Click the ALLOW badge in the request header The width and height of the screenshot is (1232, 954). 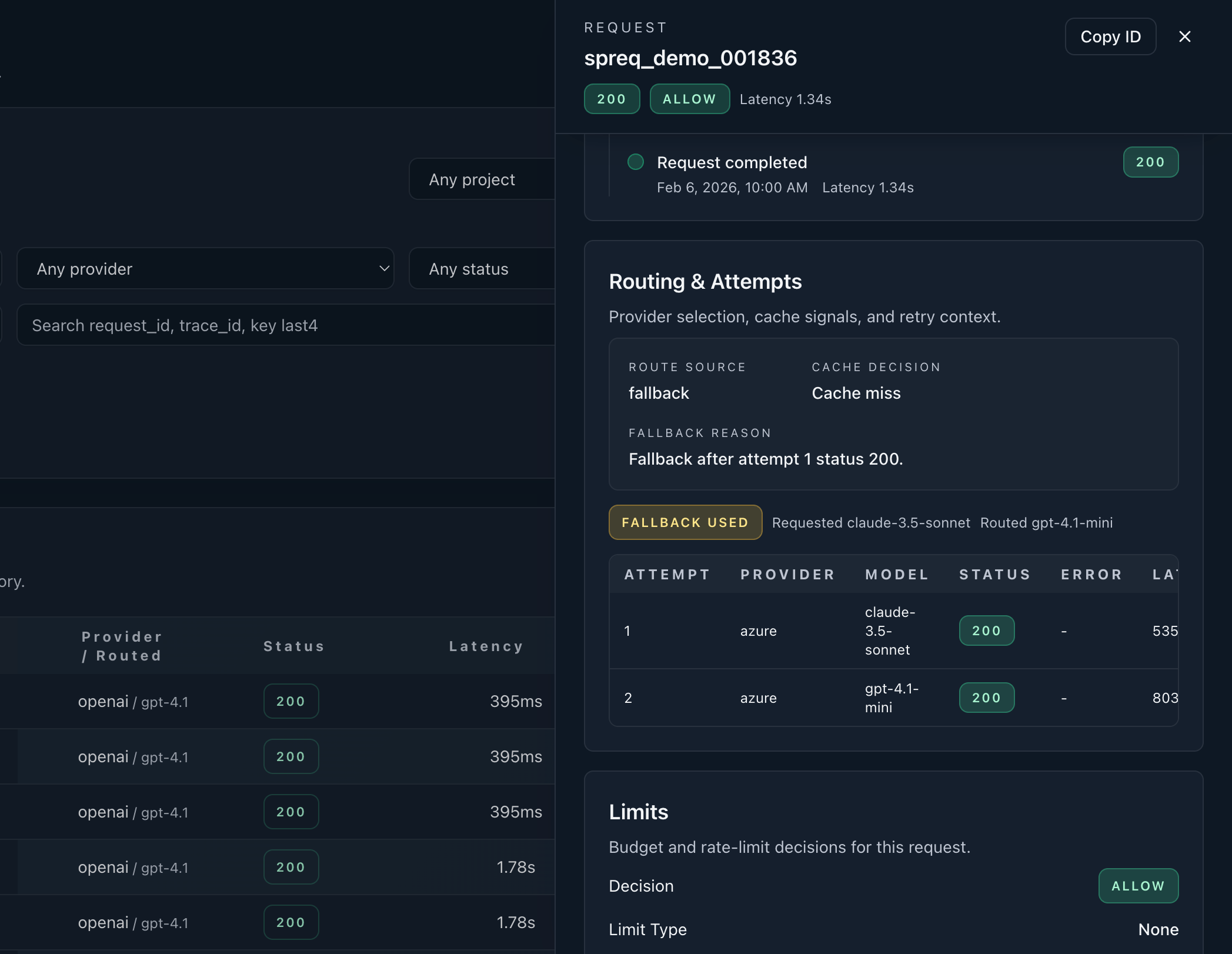tap(689, 99)
